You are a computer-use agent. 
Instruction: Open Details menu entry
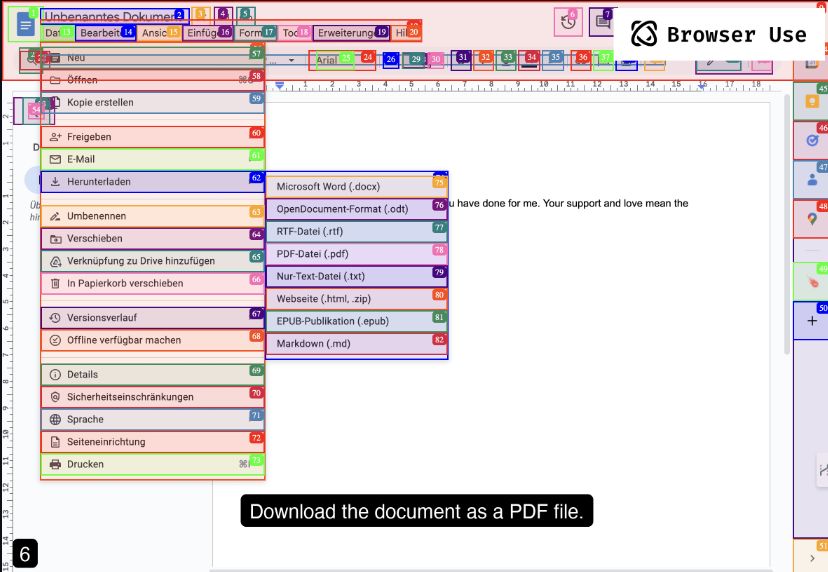point(153,374)
